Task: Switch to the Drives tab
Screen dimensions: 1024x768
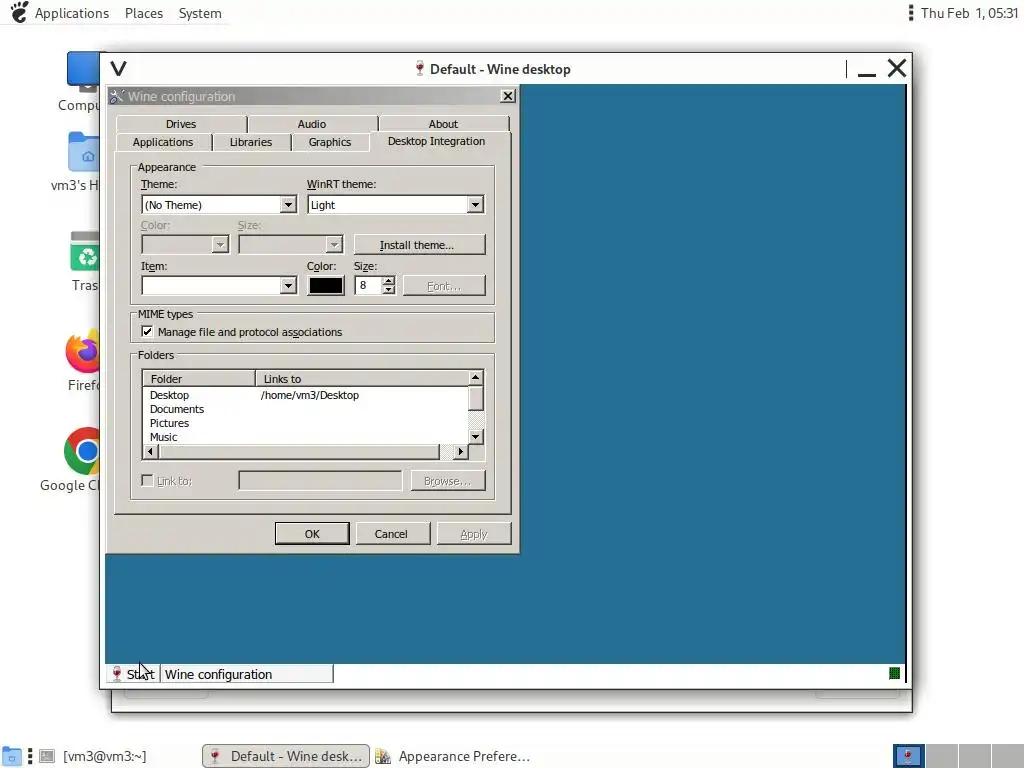Action: click(181, 123)
